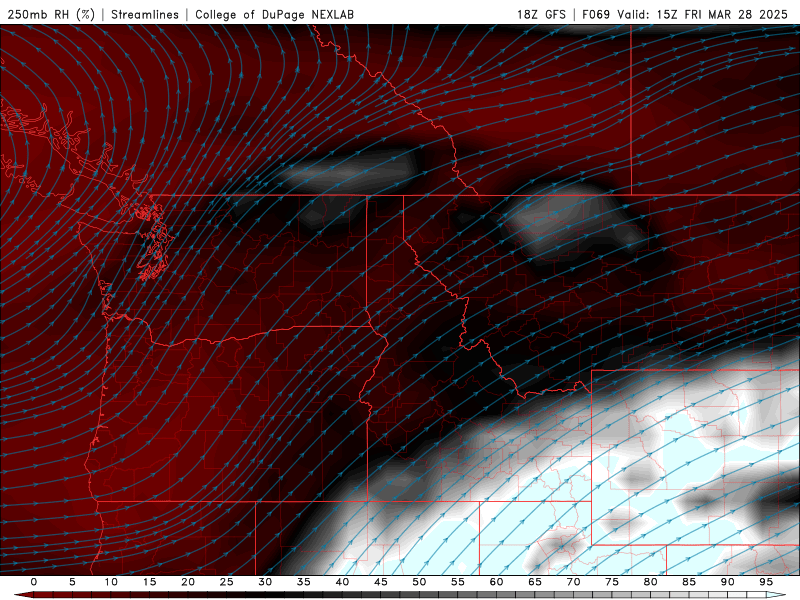Click the colorbar tick label "35"

(304, 582)
